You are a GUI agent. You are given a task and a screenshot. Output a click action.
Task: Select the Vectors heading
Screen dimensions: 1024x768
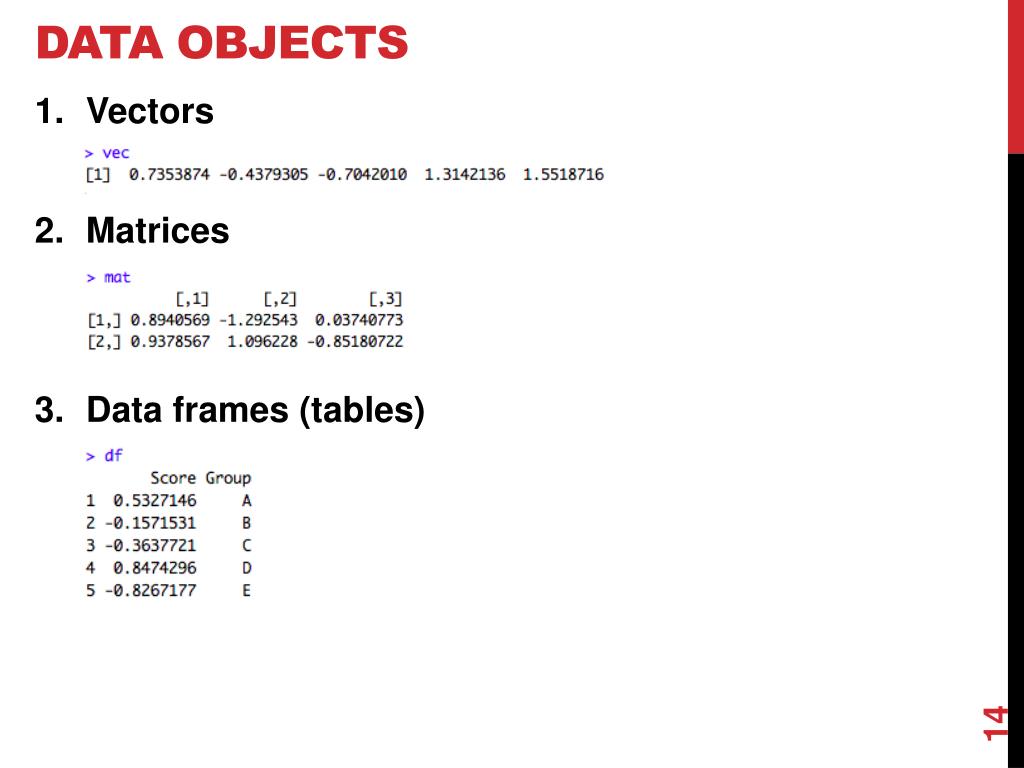(x=150, y=110)
